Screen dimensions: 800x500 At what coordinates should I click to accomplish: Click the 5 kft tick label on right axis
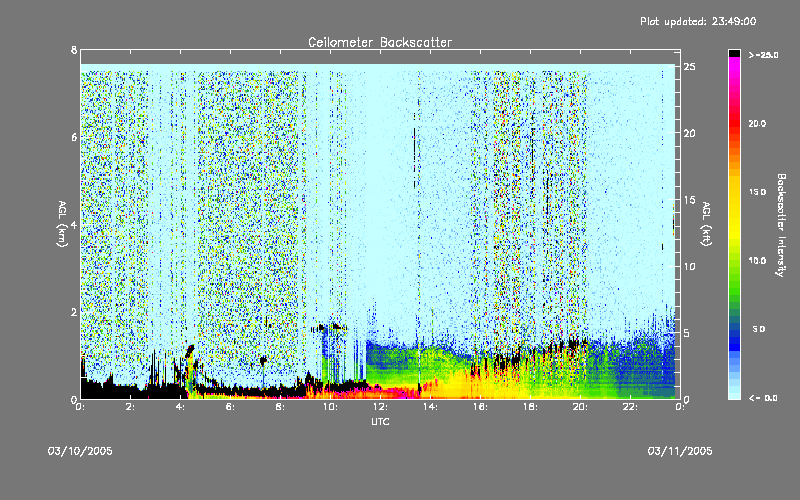coord(687,333)
